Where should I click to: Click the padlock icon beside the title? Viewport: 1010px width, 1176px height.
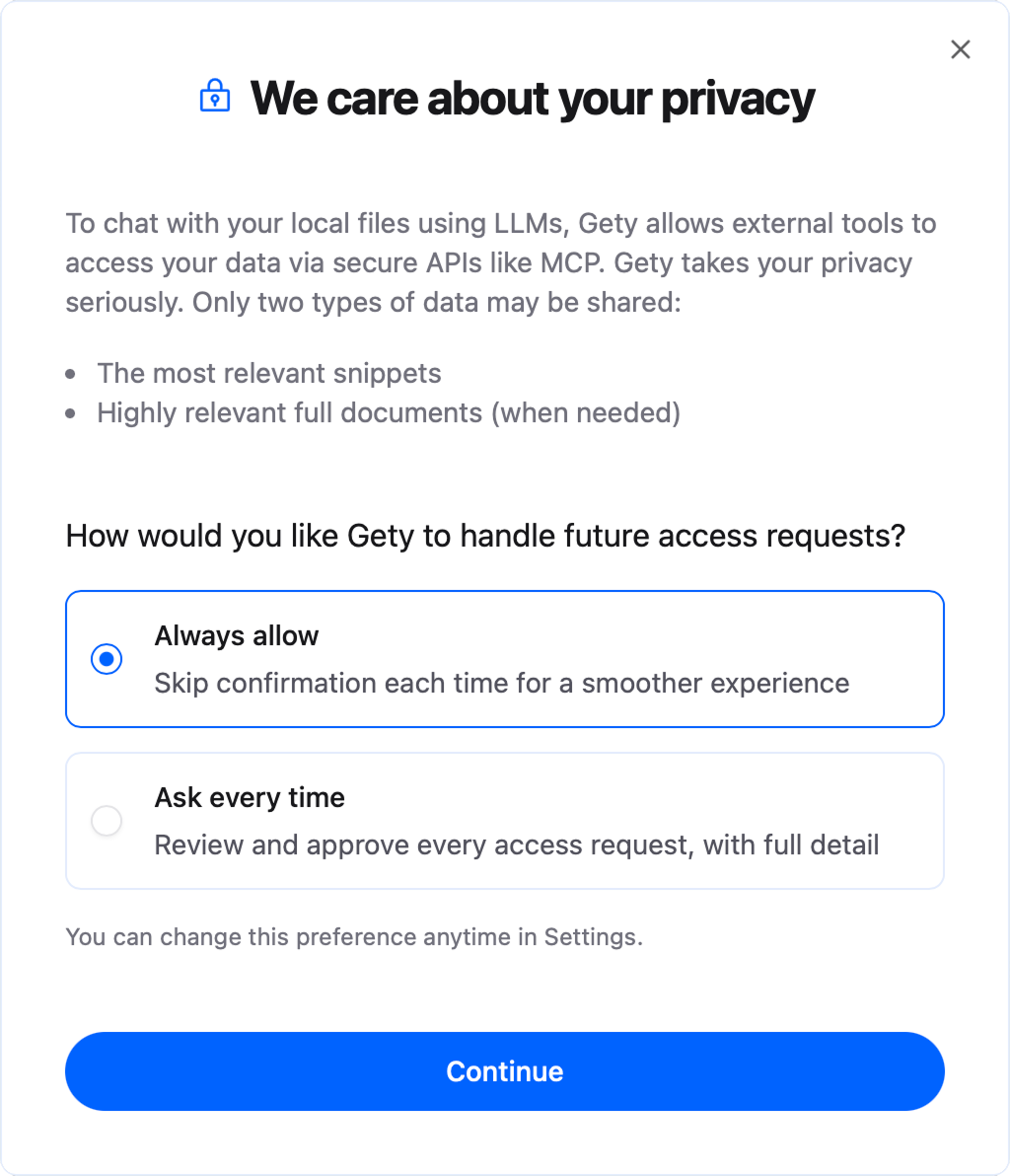click(214, 98)
